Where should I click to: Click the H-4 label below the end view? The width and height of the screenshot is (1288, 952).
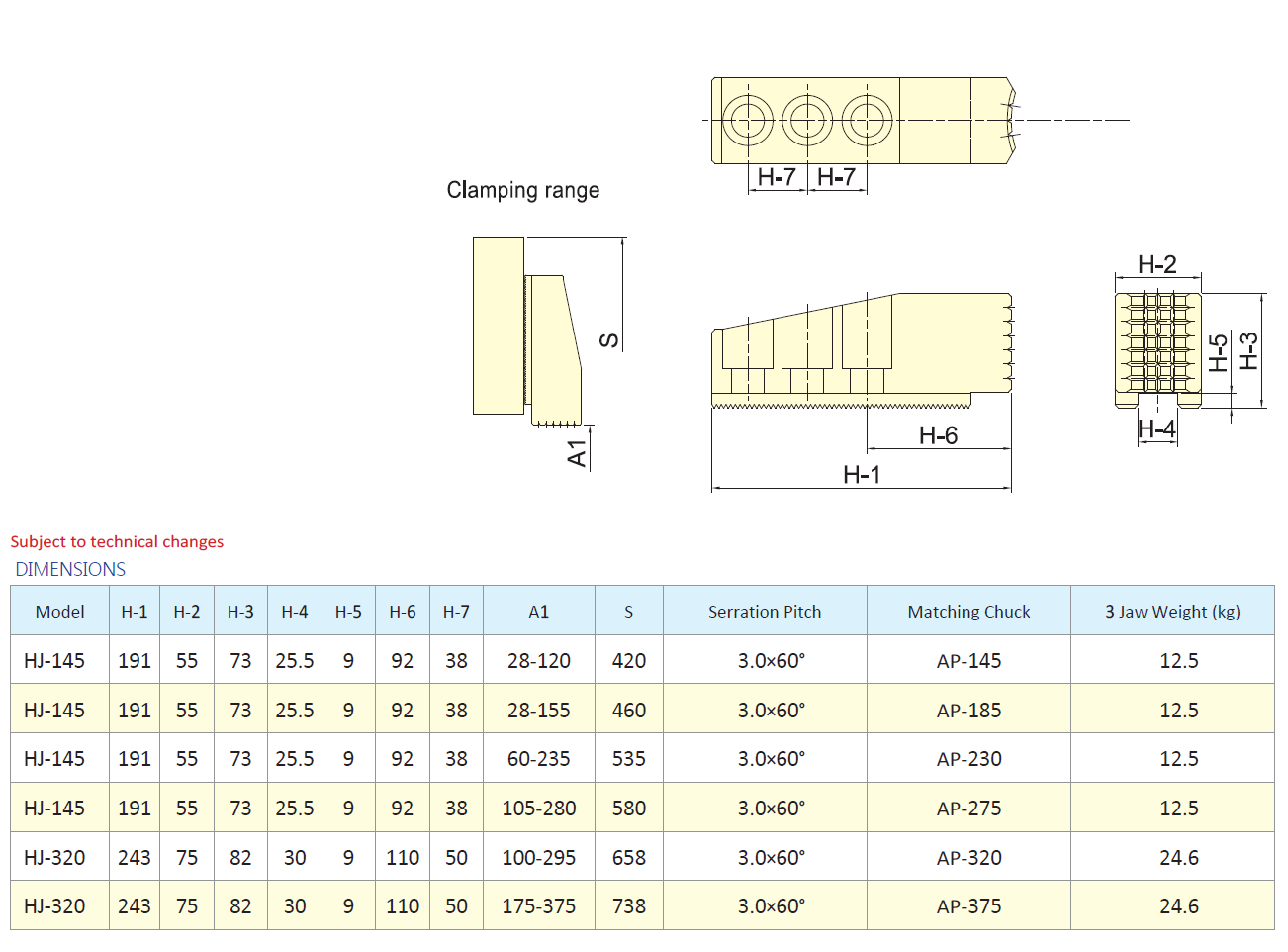(x=1156, y=428)
